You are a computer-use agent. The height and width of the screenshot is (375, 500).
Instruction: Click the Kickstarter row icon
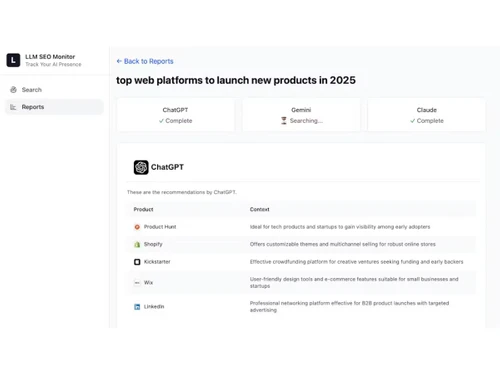(x=137, y=262)
